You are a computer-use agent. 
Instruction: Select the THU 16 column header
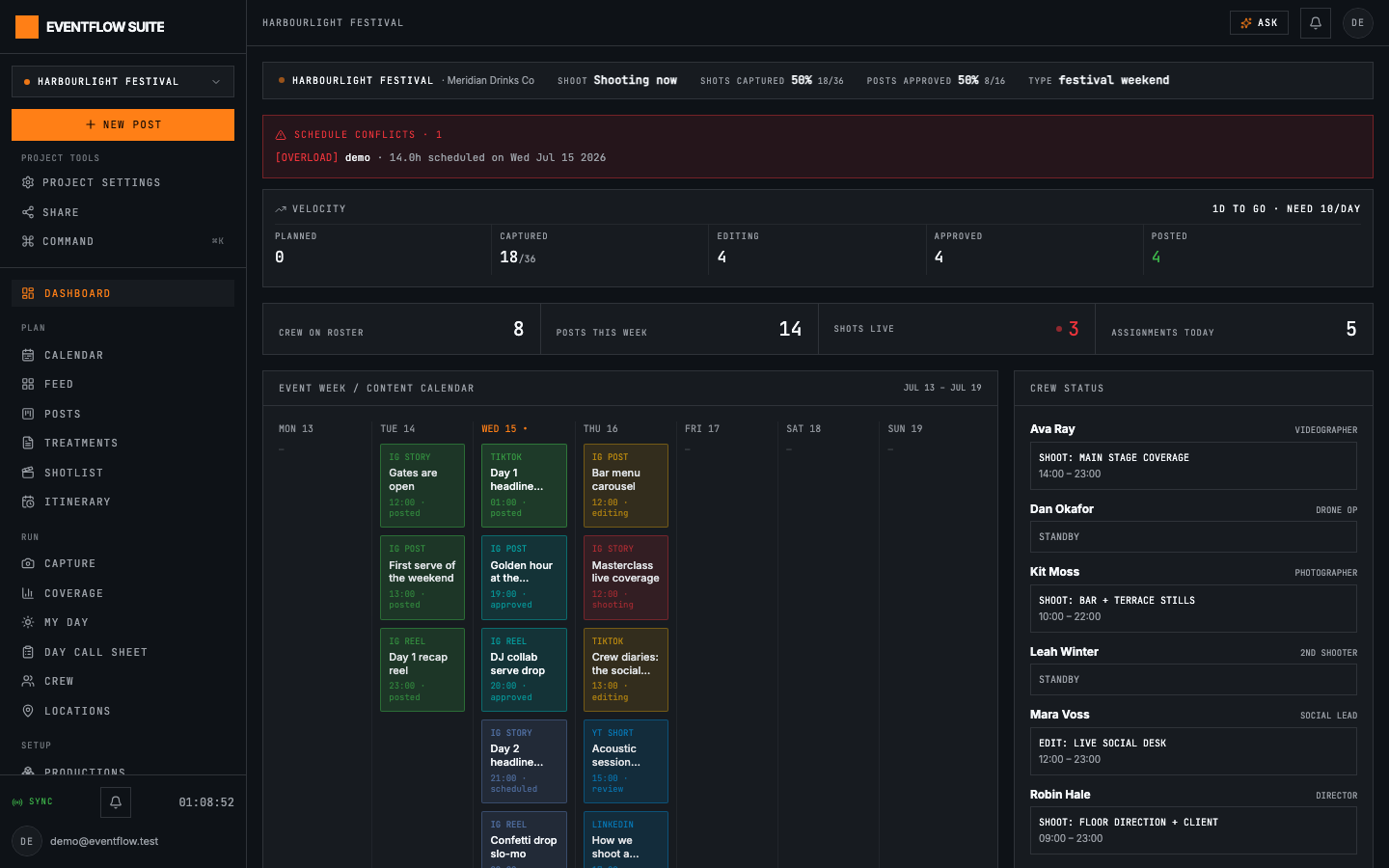[x=601, y=429]
